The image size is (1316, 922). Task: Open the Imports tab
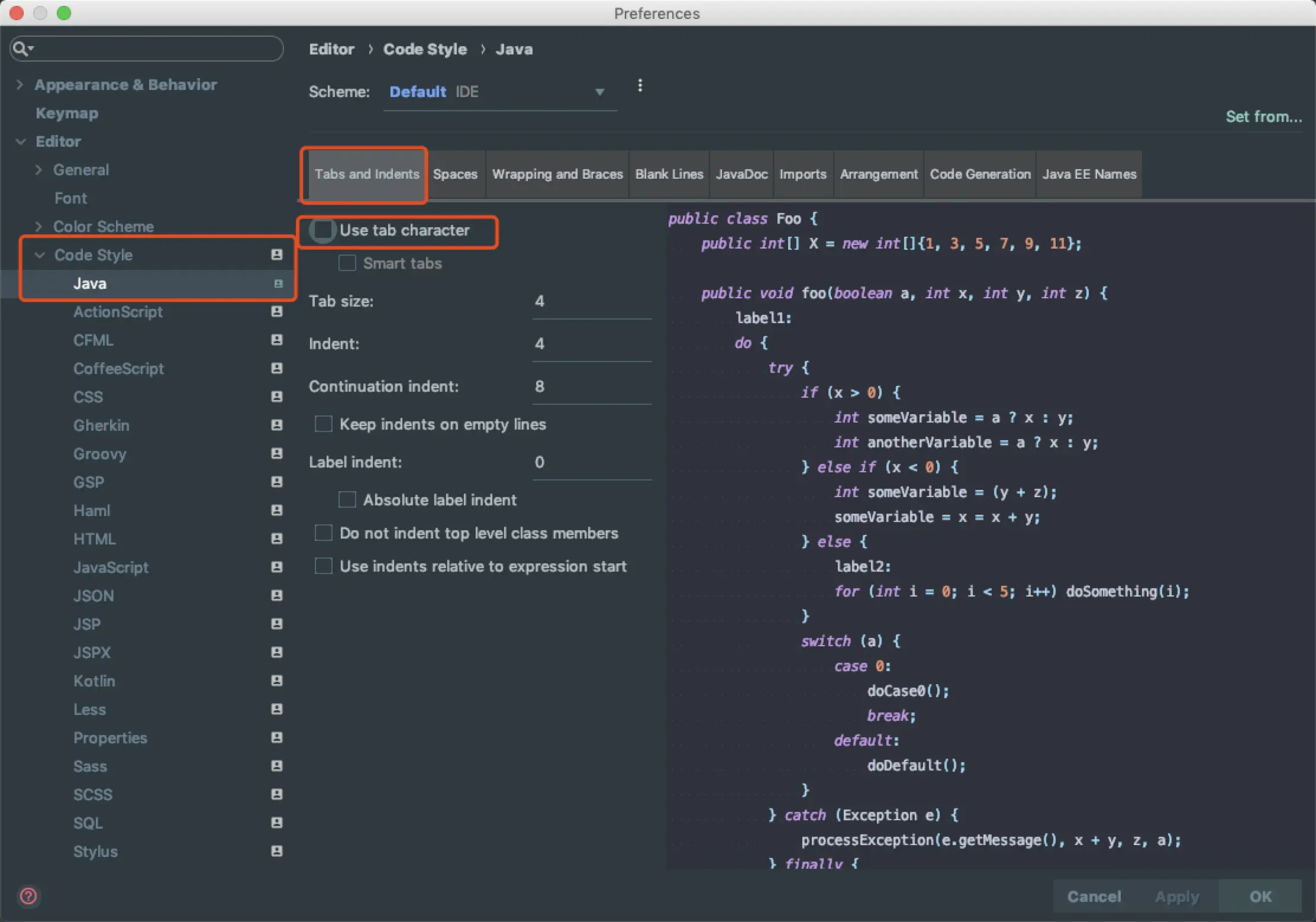click(802, 174)
